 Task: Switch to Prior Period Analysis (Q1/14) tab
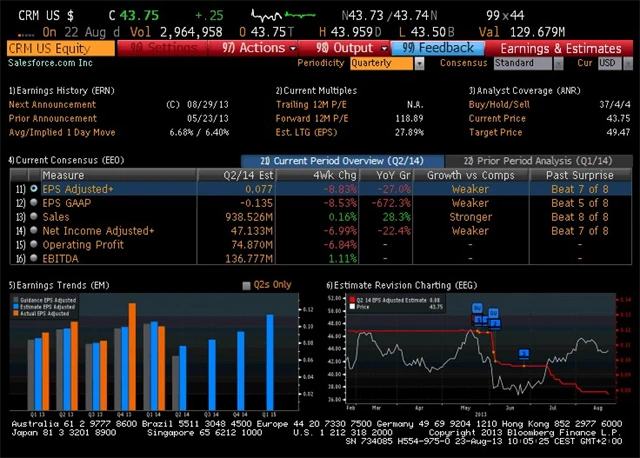point(536,160)
